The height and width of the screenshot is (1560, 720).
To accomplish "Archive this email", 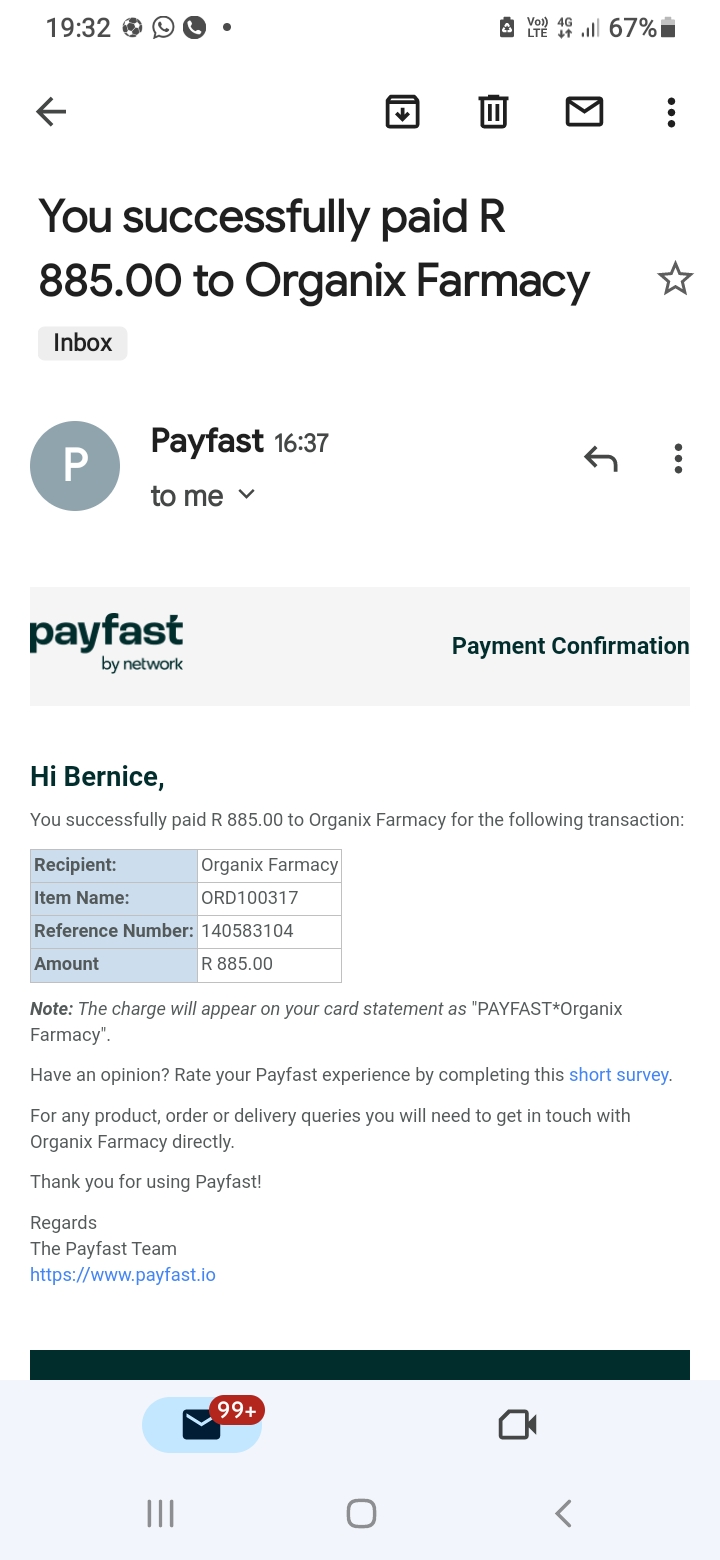I will [x=402, y=112].
